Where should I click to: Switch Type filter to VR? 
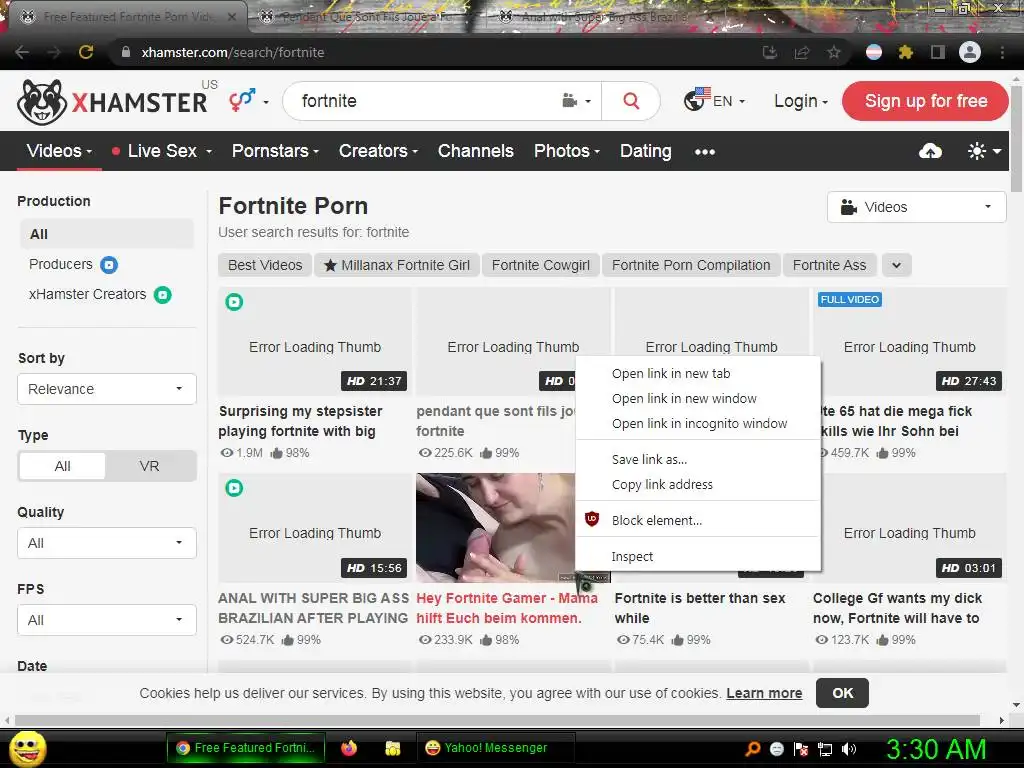(150, 466)
